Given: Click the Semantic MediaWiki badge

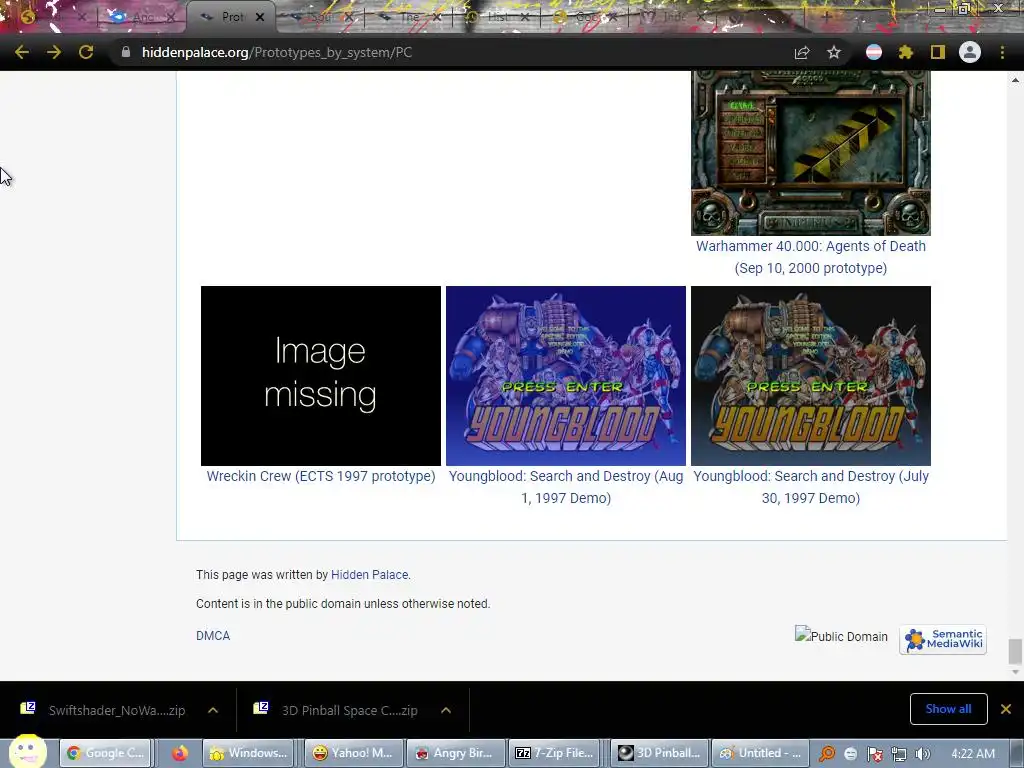Looking at the screenshot, I should coord(942,639).
